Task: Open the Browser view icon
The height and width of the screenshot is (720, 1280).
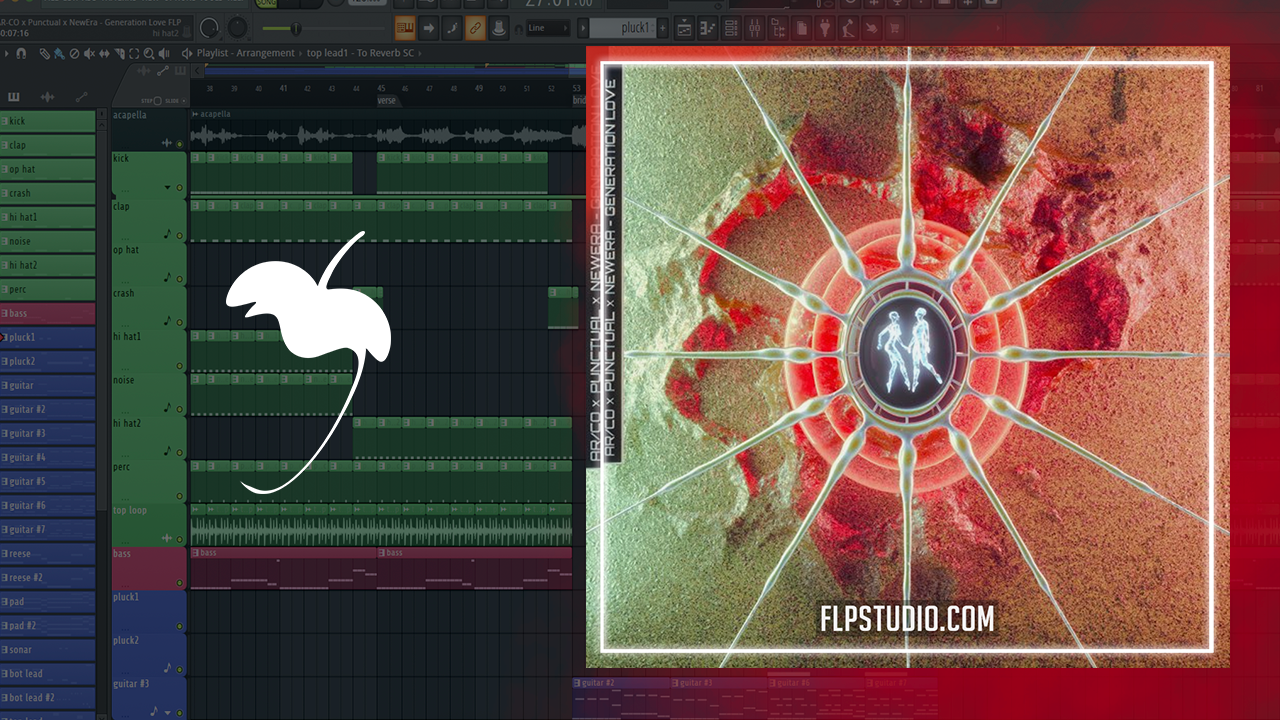Action: (777, 28)
